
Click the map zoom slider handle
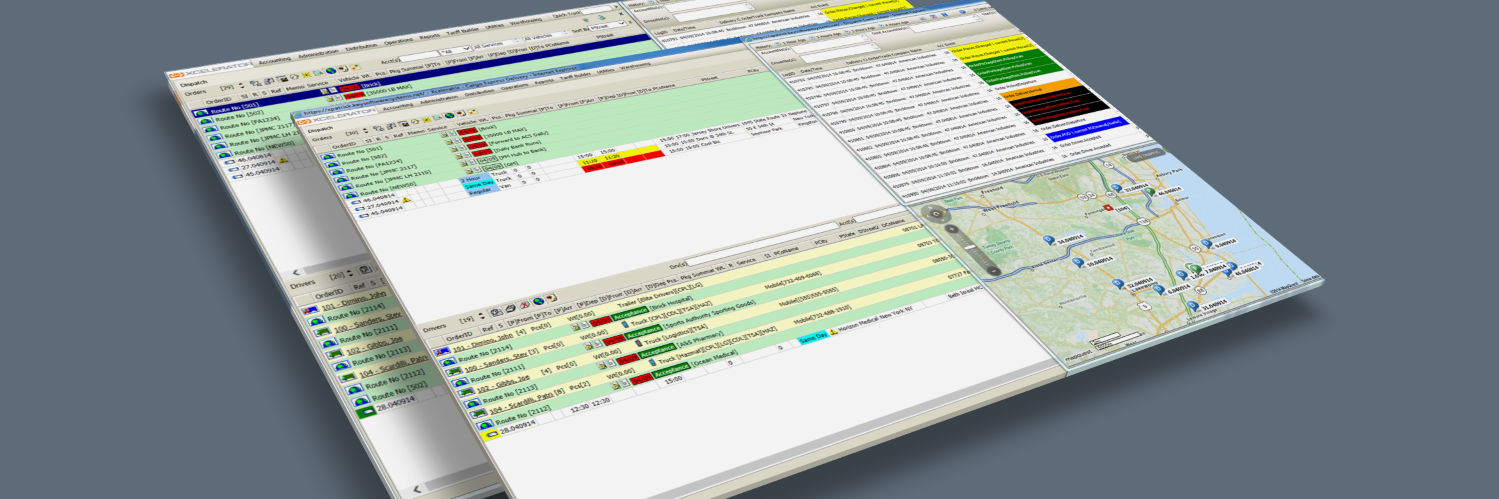[x=970, y=247]
